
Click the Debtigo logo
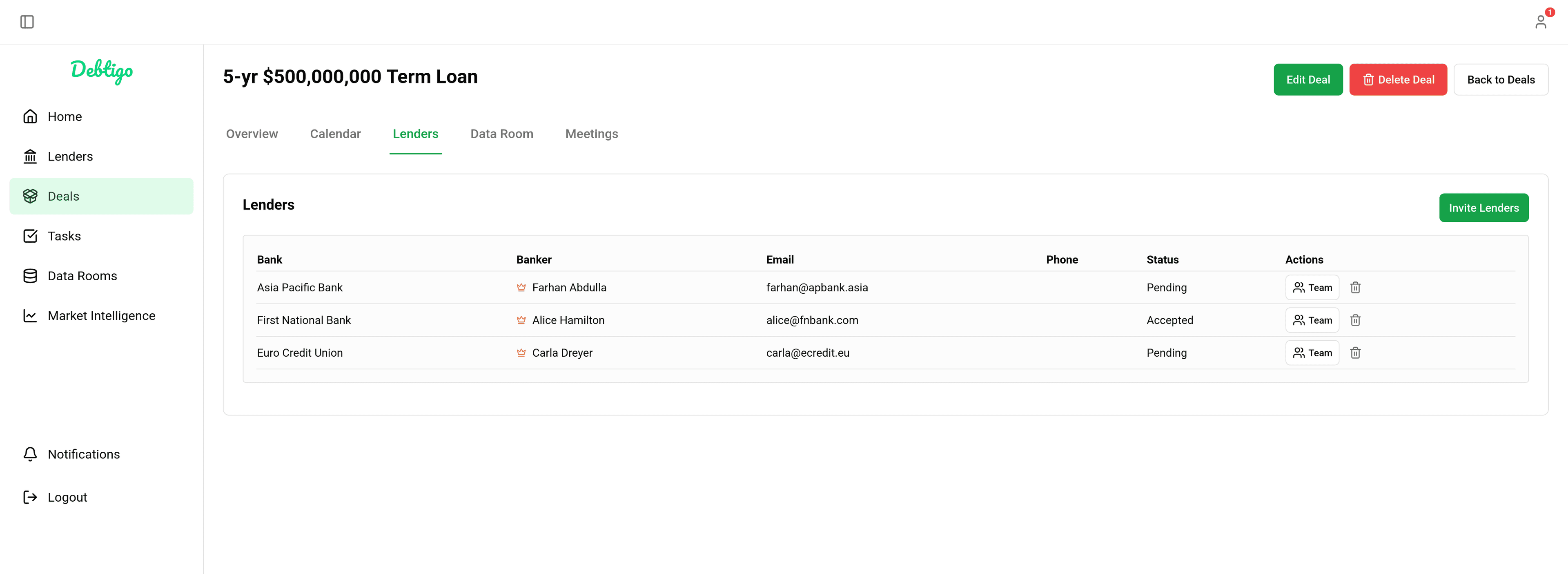click(101, 72)
